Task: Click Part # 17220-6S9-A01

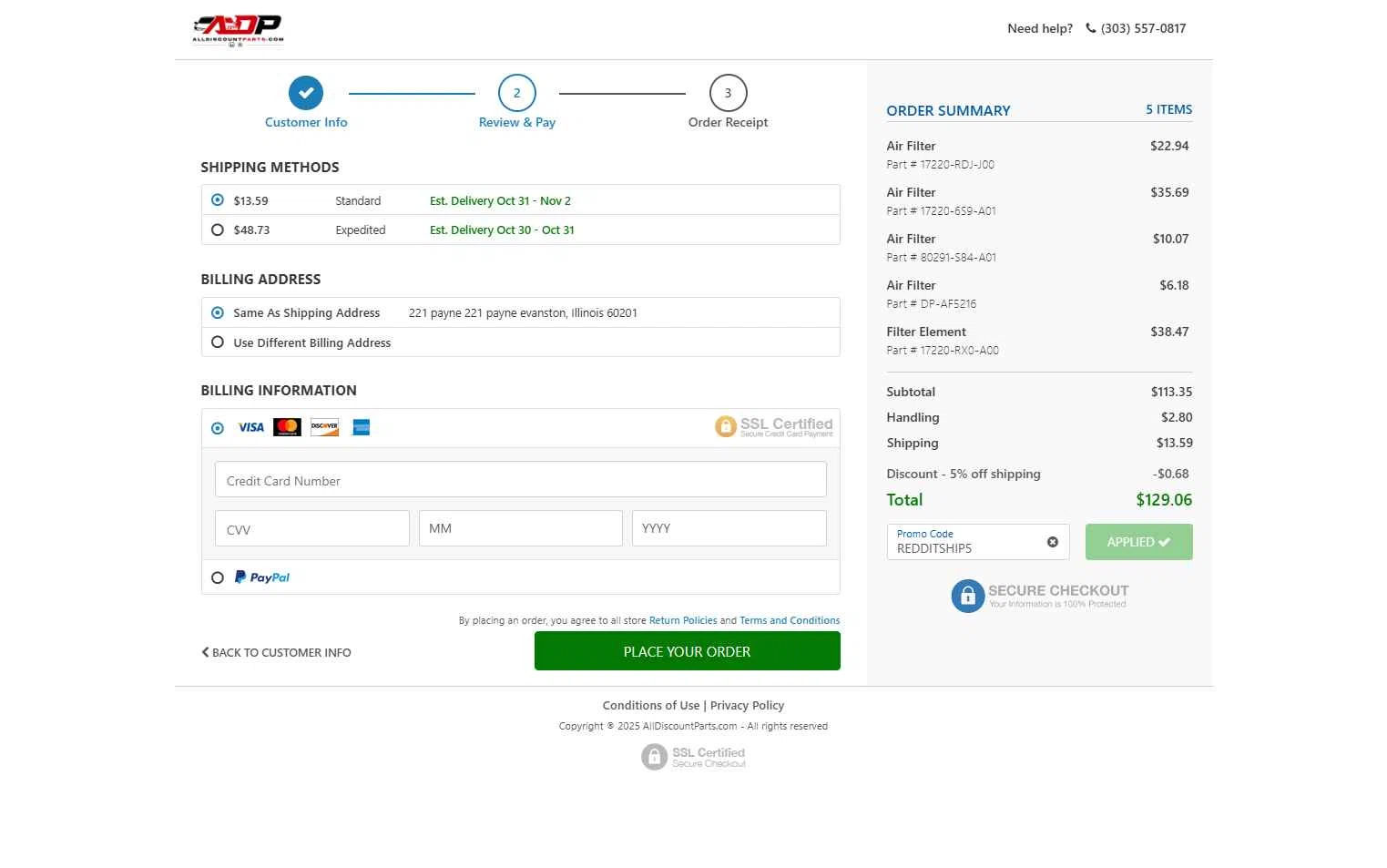Action: (941, 210)
